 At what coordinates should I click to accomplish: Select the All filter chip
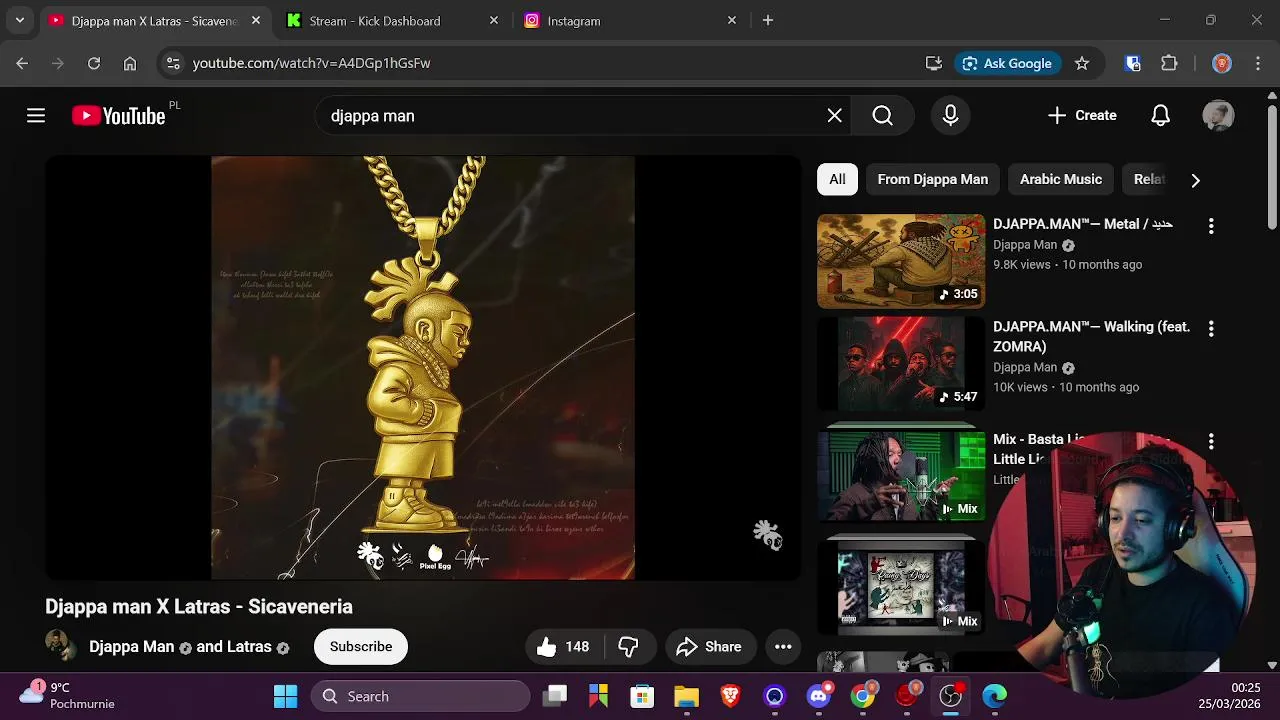tap(837, 180)
